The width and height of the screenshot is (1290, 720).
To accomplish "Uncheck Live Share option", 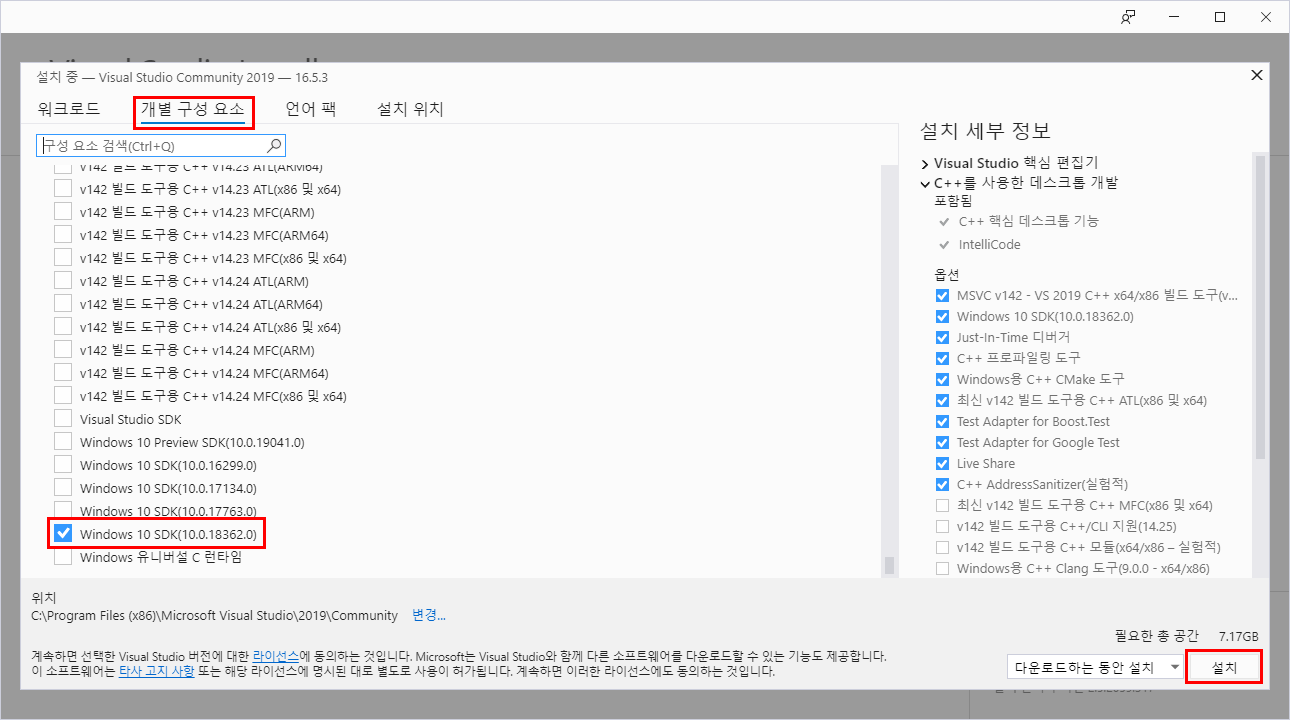I will point(942,464).
